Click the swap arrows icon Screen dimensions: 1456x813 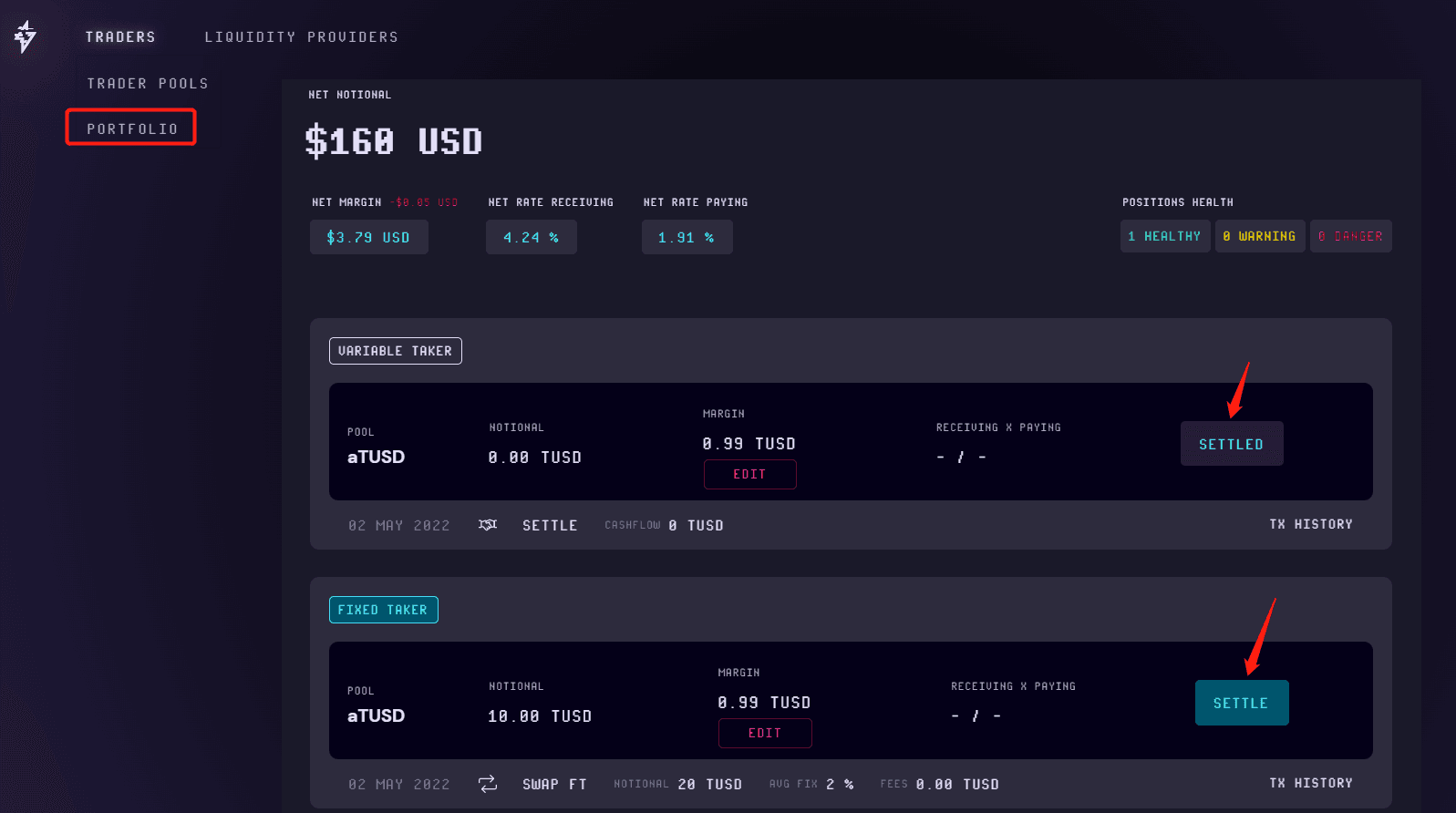(x=488, y=784)
